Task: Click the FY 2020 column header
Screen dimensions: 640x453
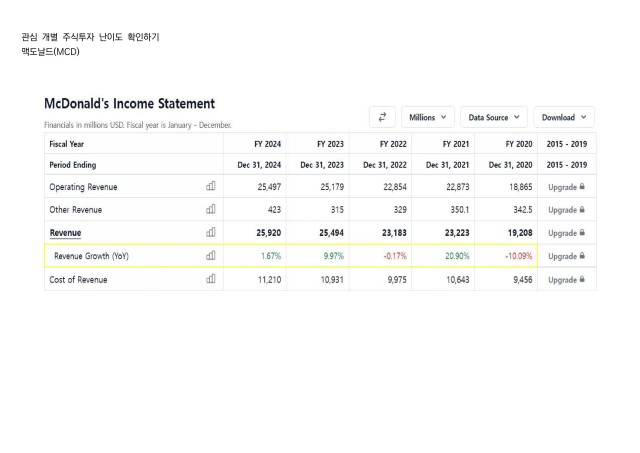Action: [x=519, y=144]
